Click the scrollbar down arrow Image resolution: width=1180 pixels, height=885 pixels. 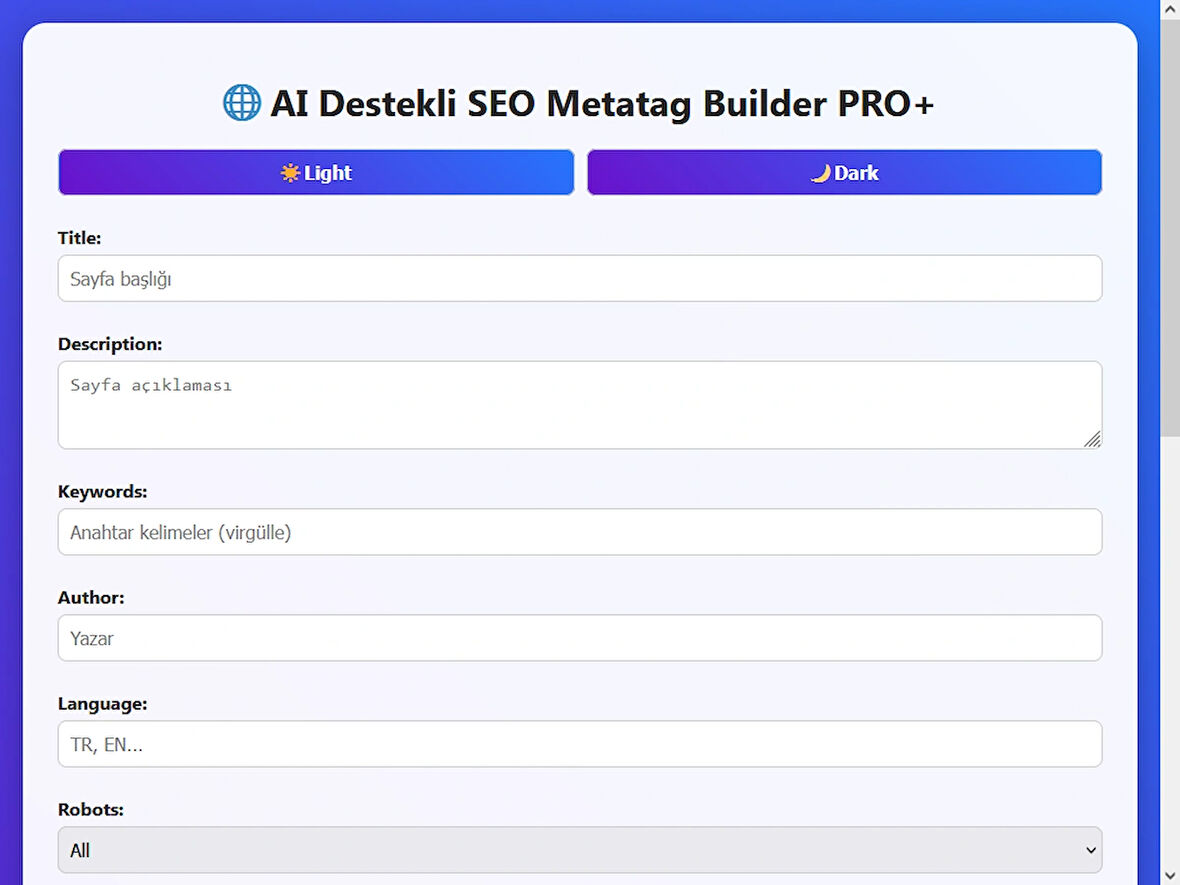point(1169,876)
